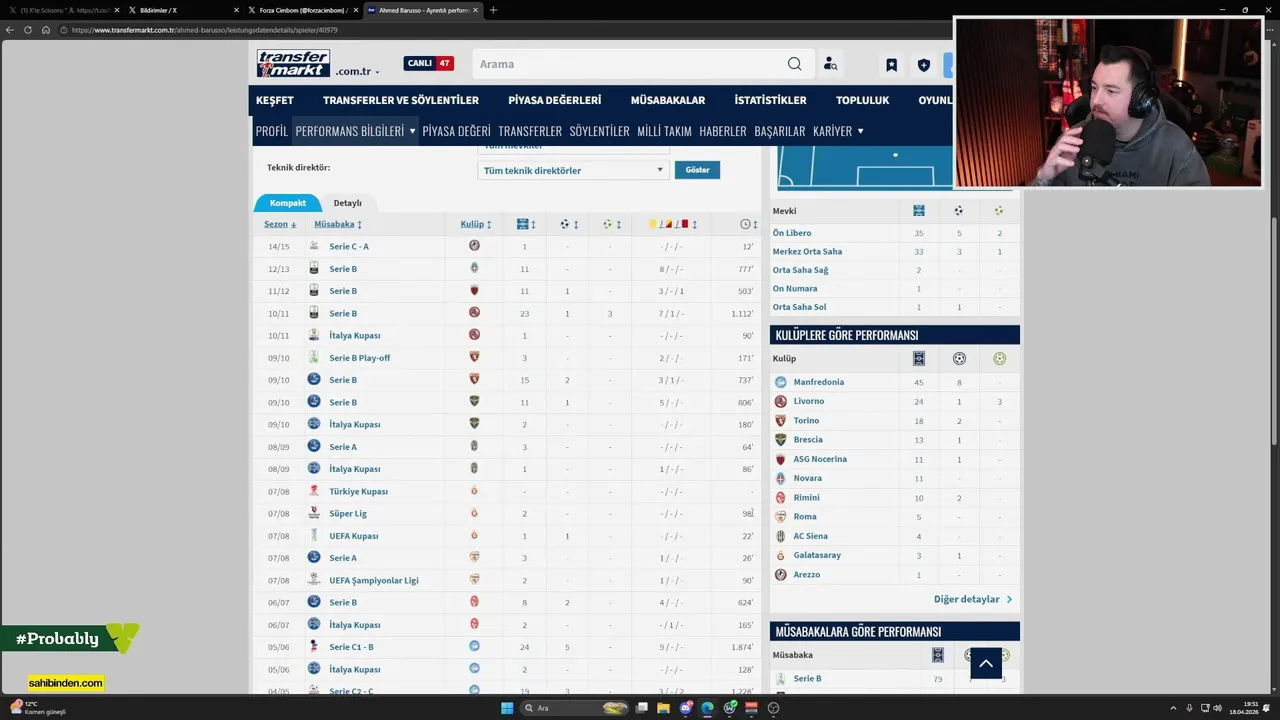Go to the PROFİL sub-tab

(271, 131)
